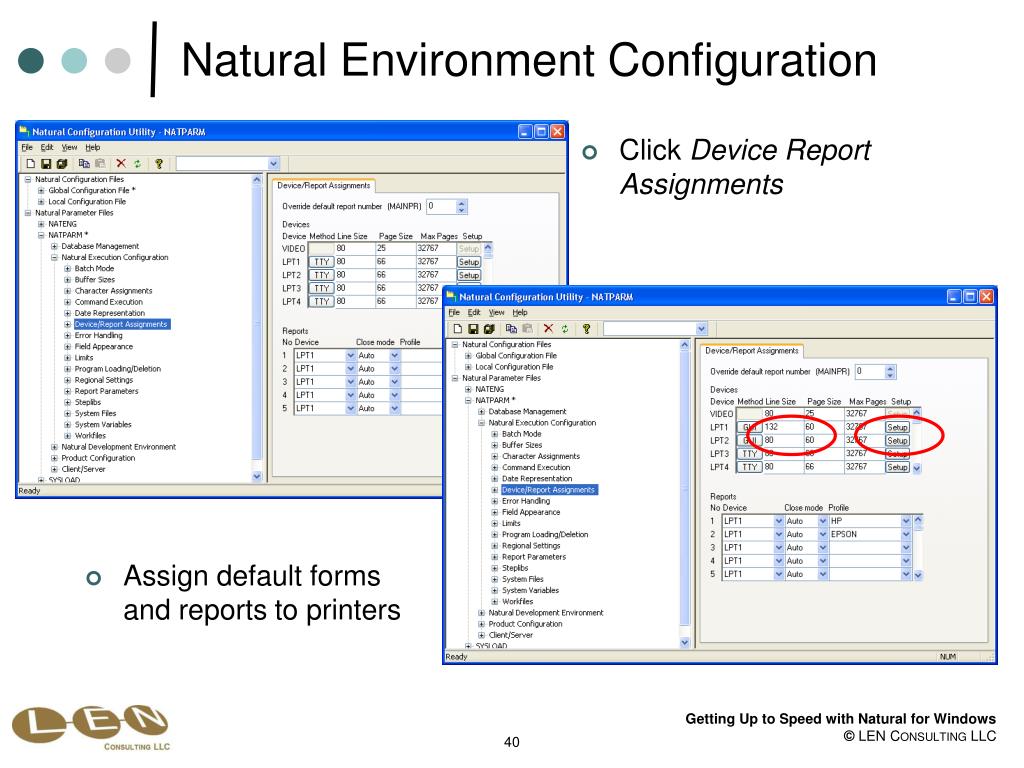Open the Help menu in the rear window
Screen dimensions: 1024x768
pyautogui.click(x=93, y=147)
